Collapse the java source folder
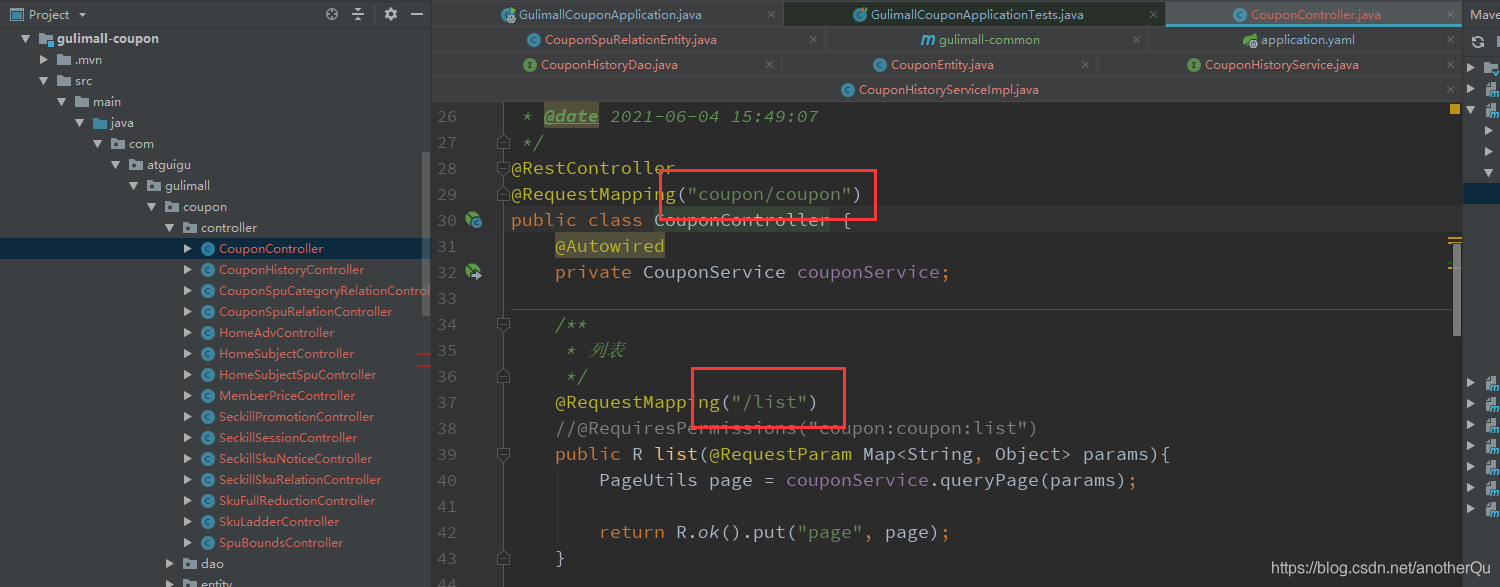Screen dimensions: 1500x587 [80, 123]
